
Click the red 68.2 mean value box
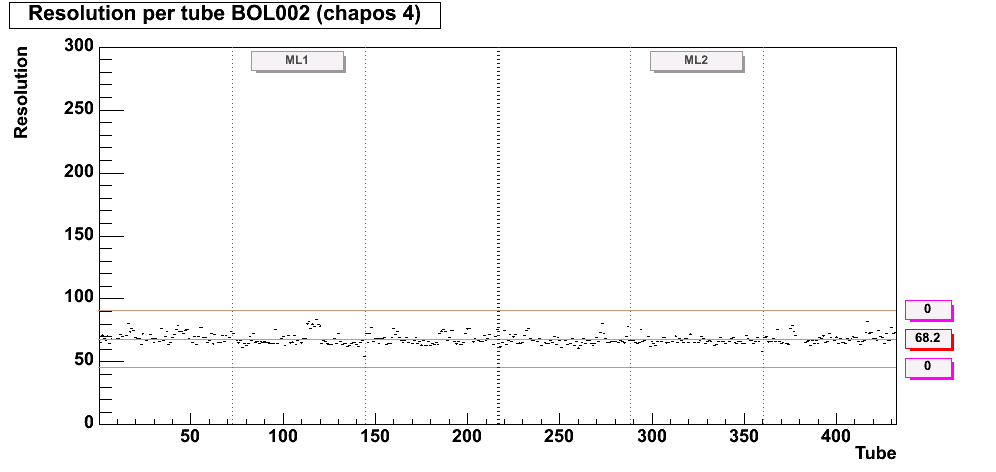pos(928,339)
